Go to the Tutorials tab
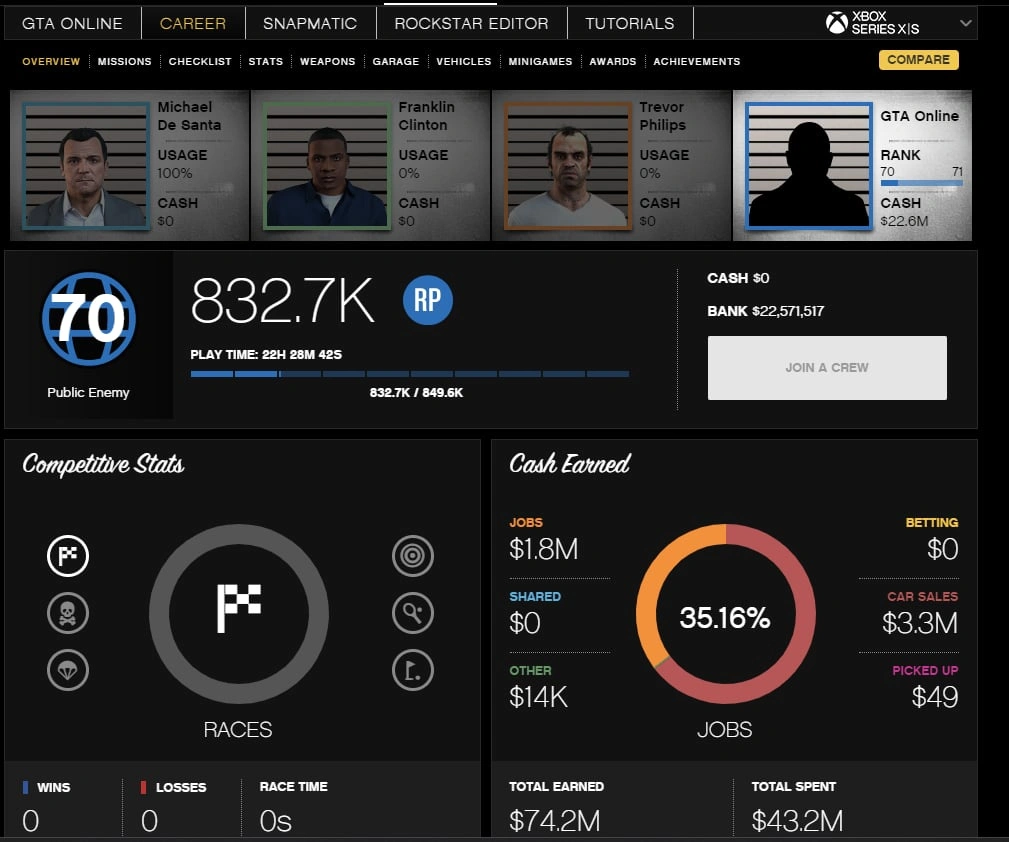This screenshot has height=842, width=1009. (x=629, y=24)
